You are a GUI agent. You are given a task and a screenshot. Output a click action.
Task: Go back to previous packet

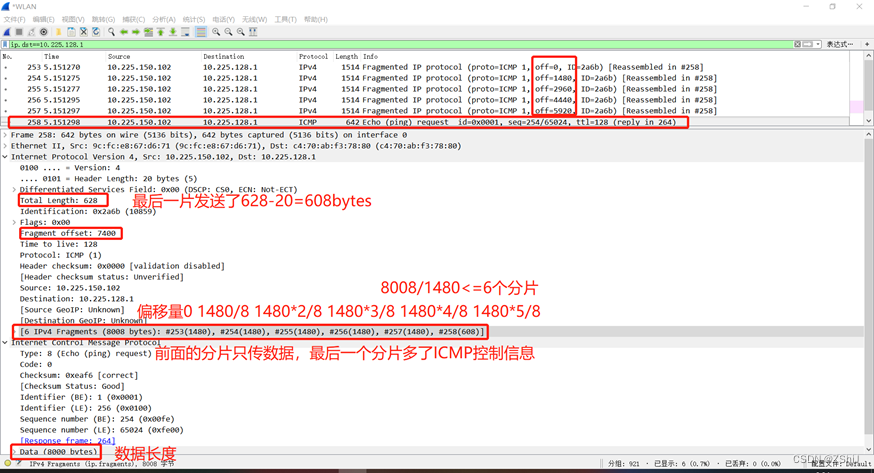click(x=124, y=32)
